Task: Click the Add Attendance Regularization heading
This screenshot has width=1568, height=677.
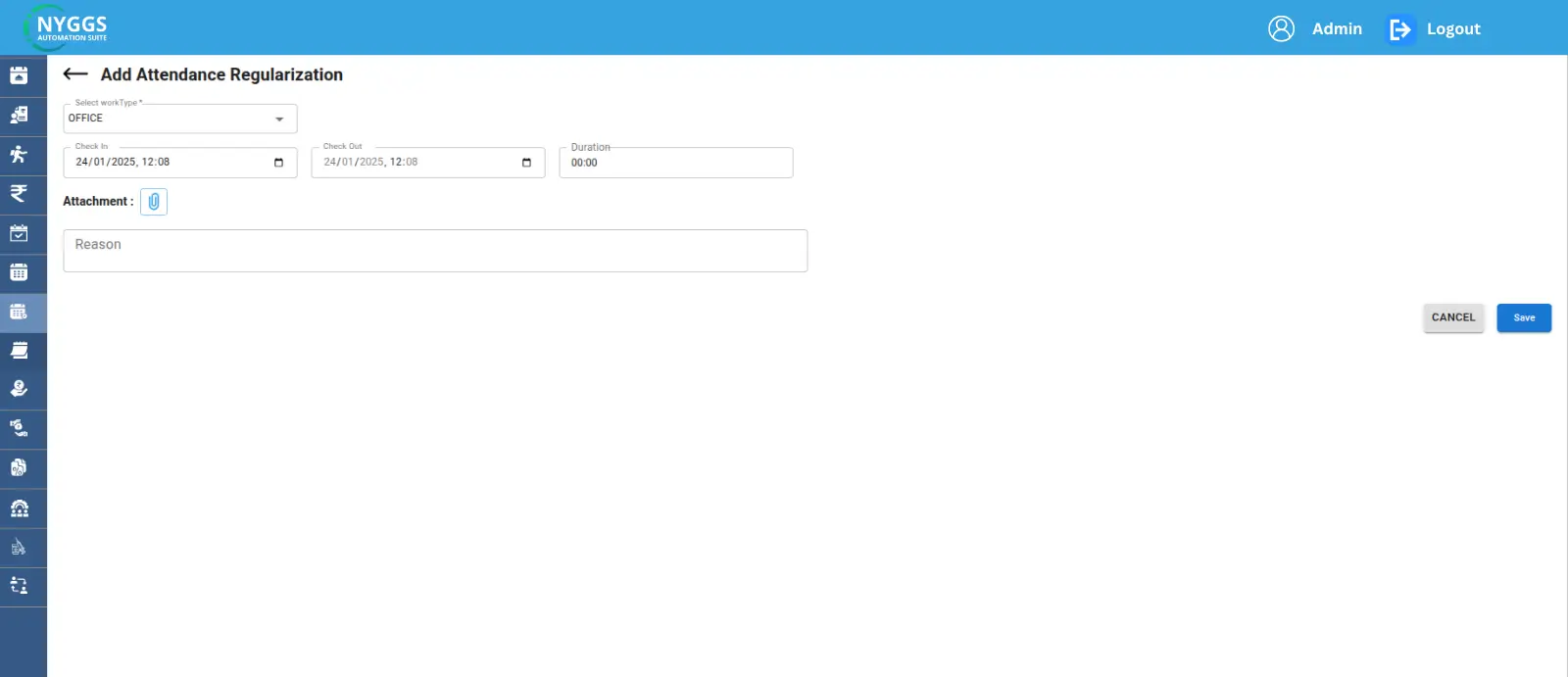Action: coord(221,74)
